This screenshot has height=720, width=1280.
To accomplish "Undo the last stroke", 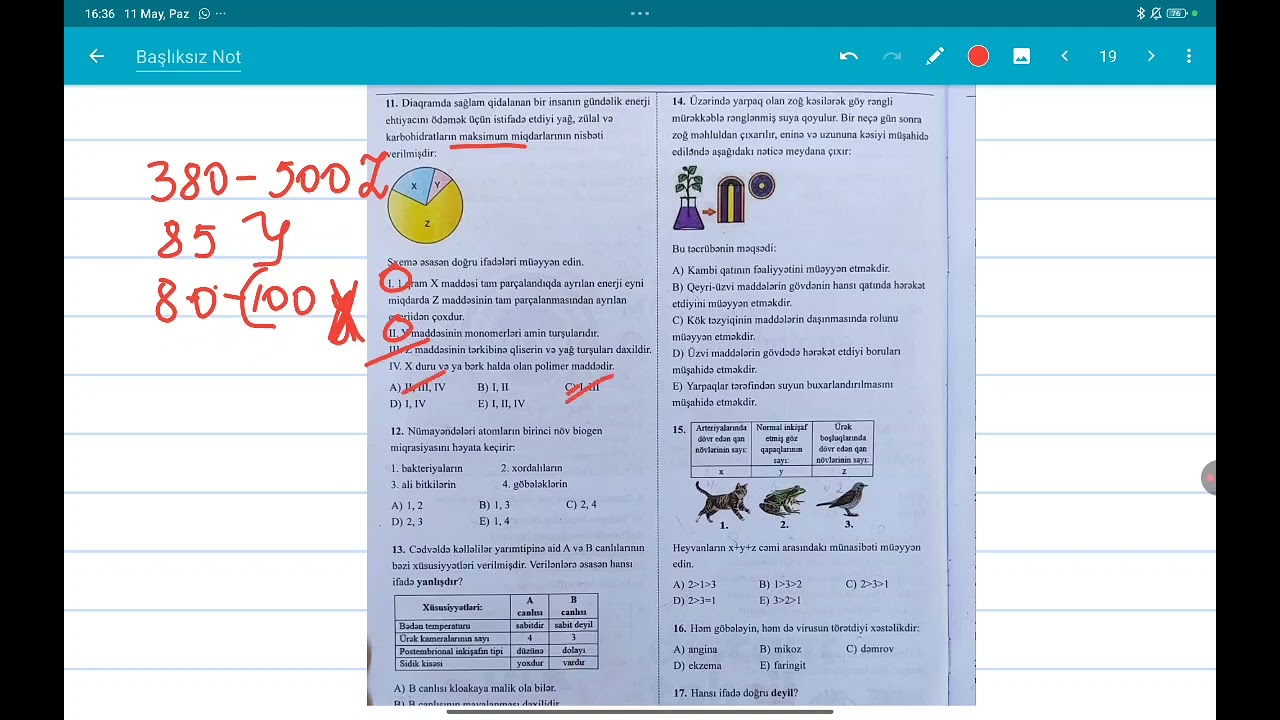I will click(849, 57).
